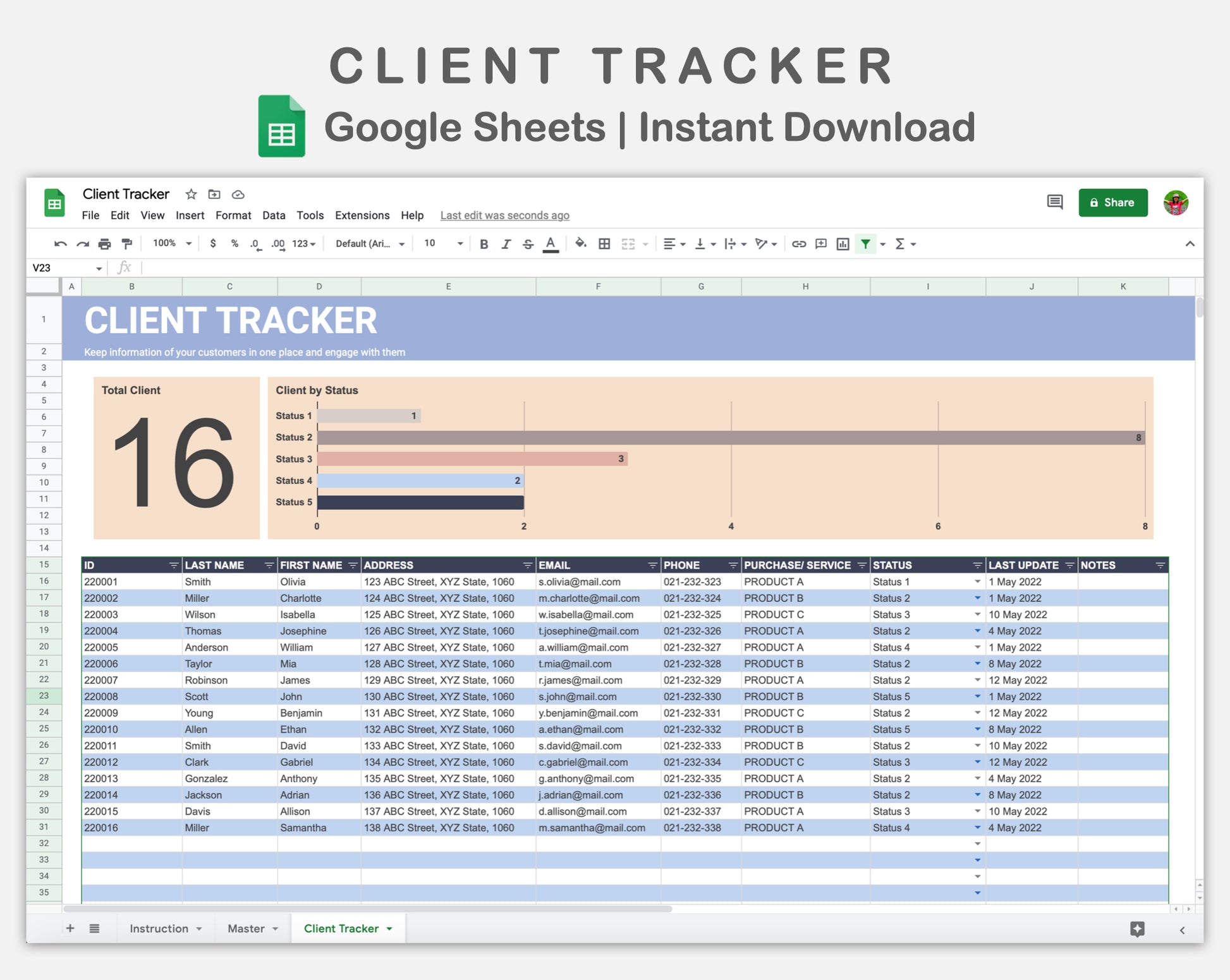Click the print icon in toolbar

tap(104, 244)
